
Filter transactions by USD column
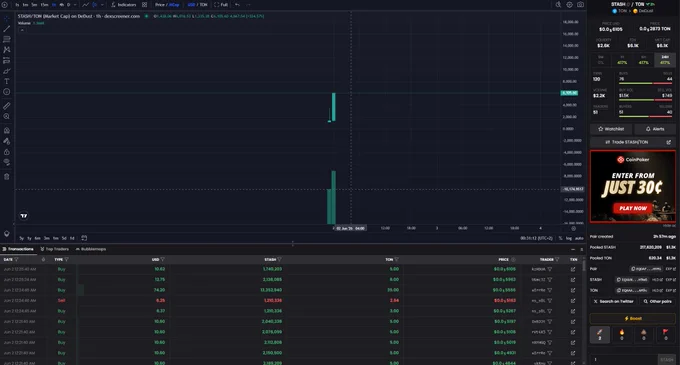point(163,260)
